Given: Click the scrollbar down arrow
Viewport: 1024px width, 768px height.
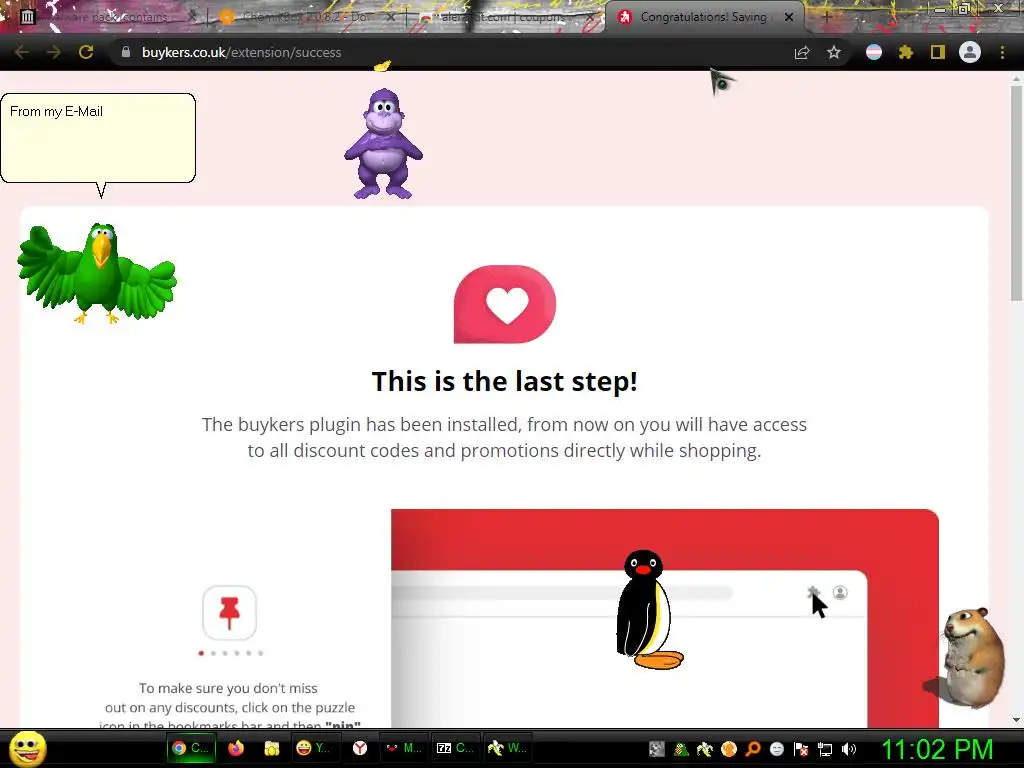Looking at the screenshot, I should click(1016, 720).
